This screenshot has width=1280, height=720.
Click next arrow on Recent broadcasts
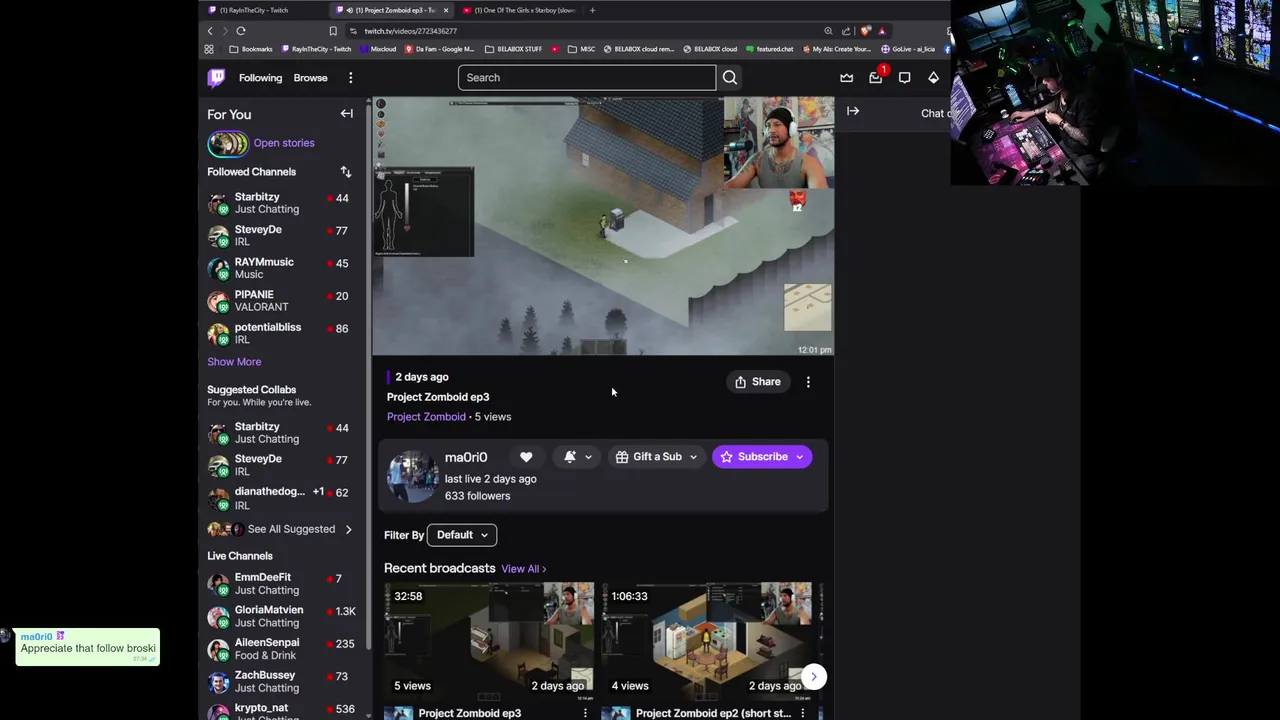[814, 677]
